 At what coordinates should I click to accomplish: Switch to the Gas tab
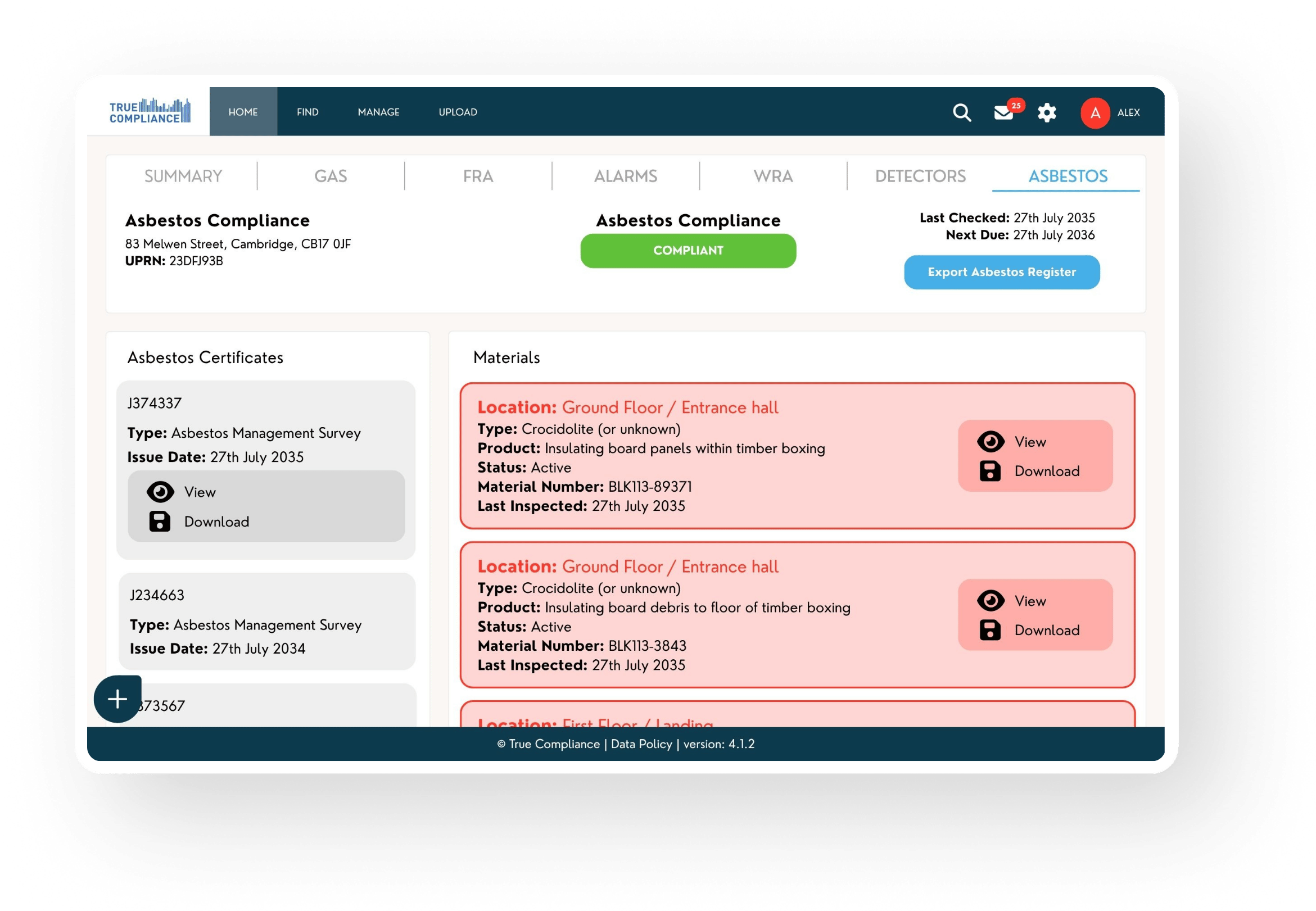[331, 176]
